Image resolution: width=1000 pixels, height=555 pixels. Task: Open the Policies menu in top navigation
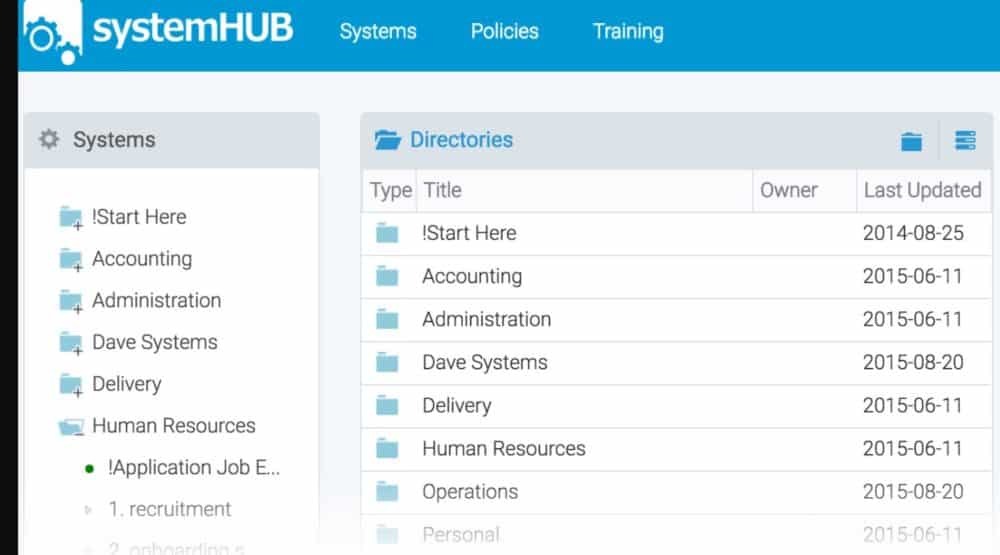click(504, 32)
